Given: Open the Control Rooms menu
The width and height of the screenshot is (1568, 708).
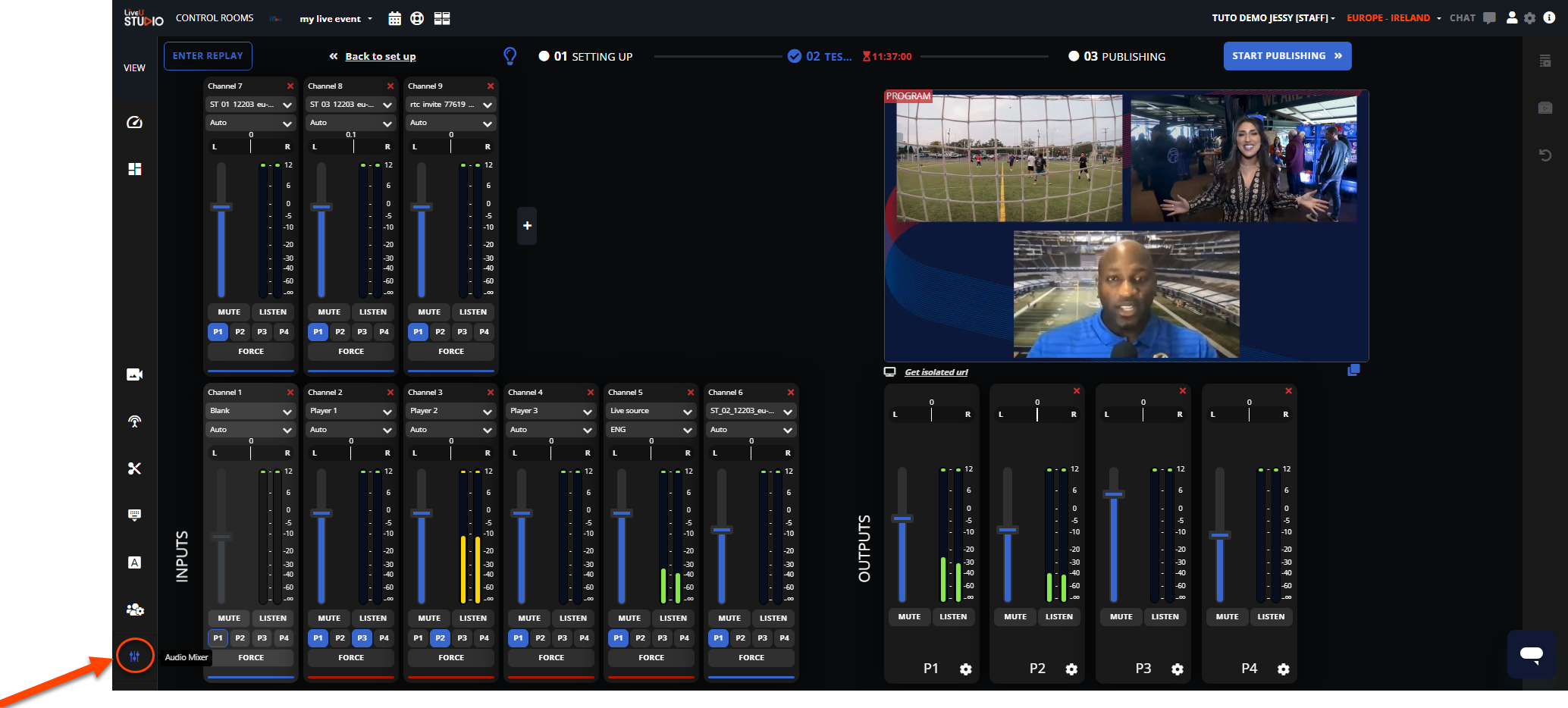Looking at the screenshot, I should coord(215,18).
